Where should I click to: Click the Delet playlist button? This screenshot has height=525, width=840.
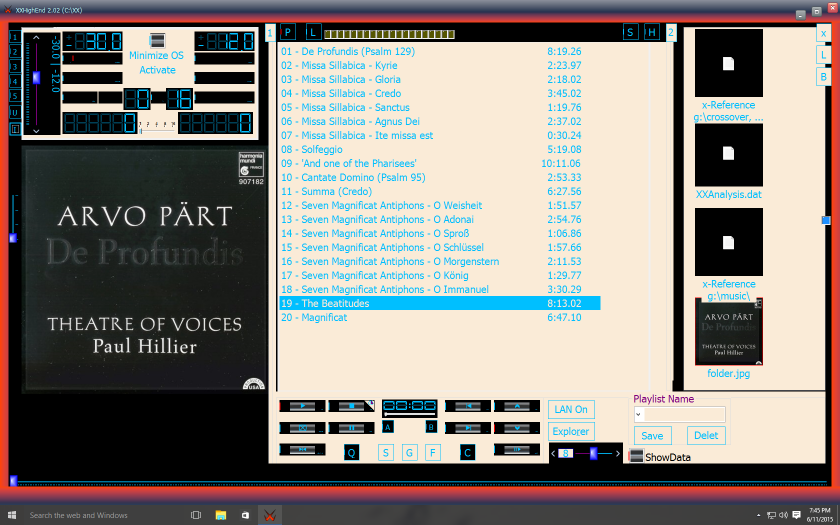click(707, 436)
